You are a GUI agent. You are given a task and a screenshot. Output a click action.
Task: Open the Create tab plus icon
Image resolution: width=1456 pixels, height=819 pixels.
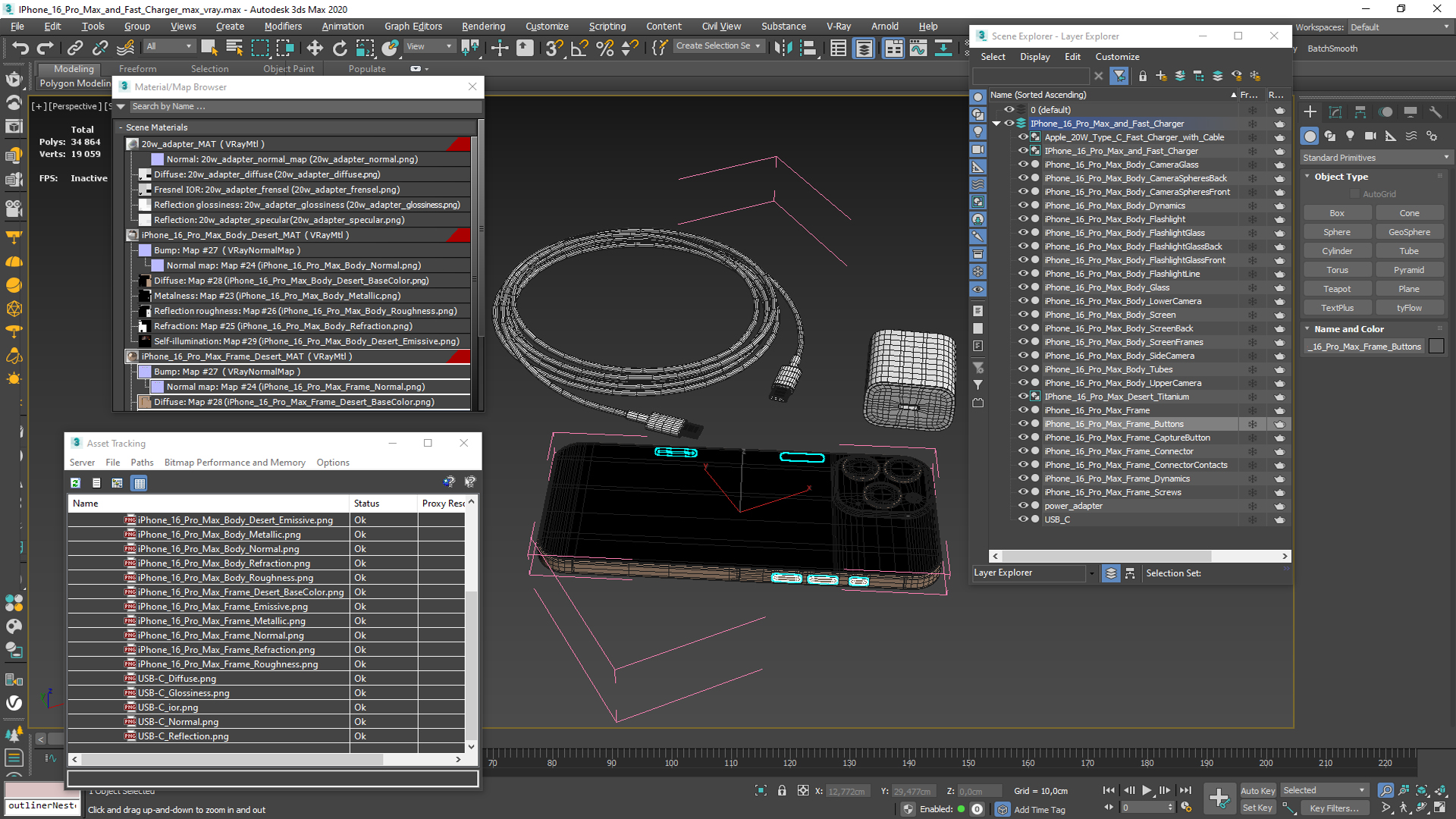pos(1310,112)
